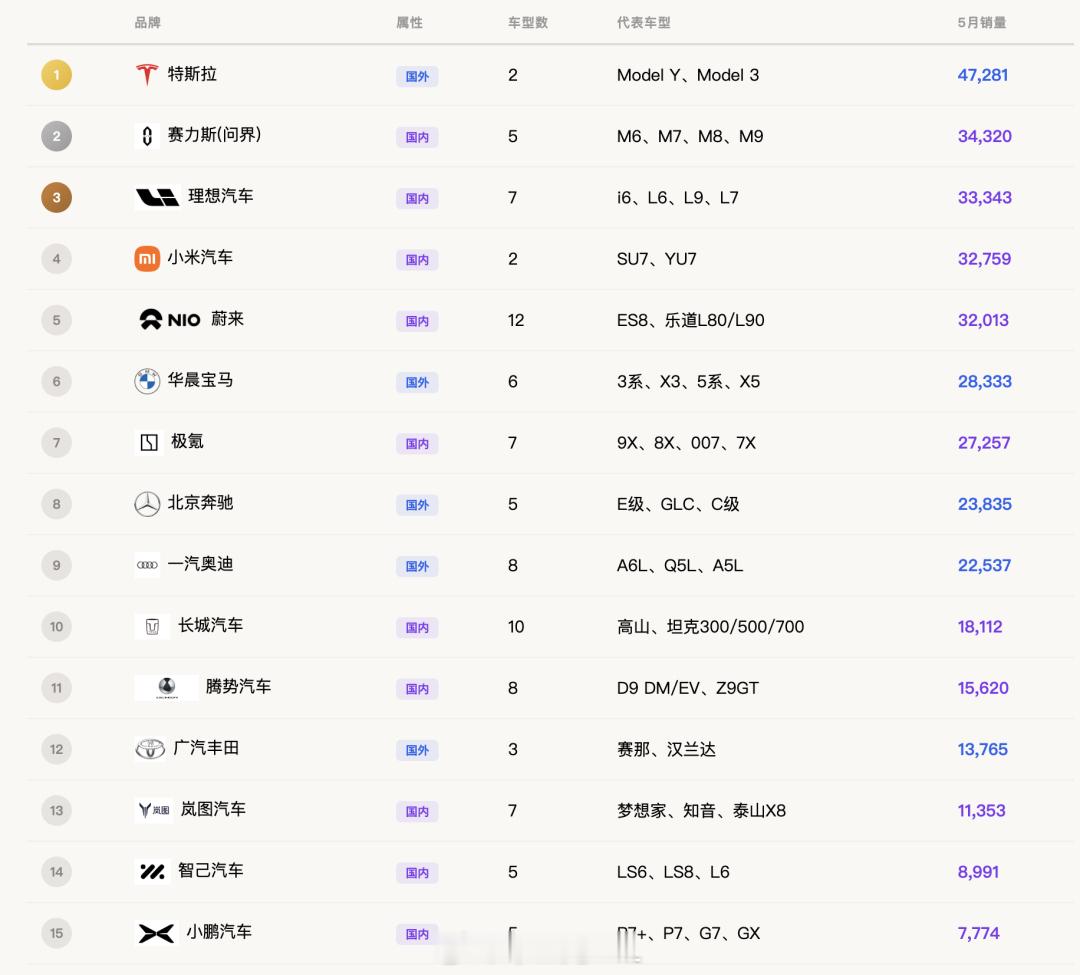The image size is (1080, 975).
Task: Click the 国内 tag in the 小鹏汽车 row
Action: coord(417,934)
